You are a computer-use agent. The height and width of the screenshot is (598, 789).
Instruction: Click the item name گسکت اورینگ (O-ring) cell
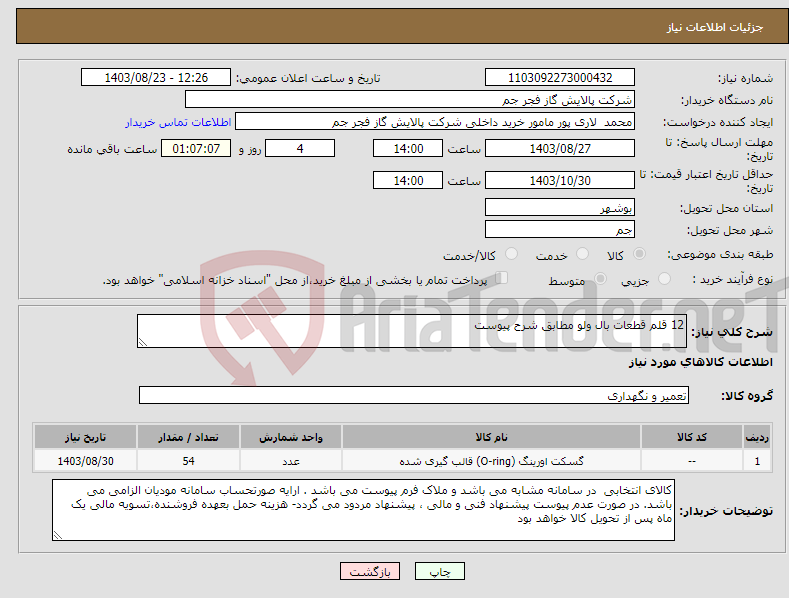(491, 461)
